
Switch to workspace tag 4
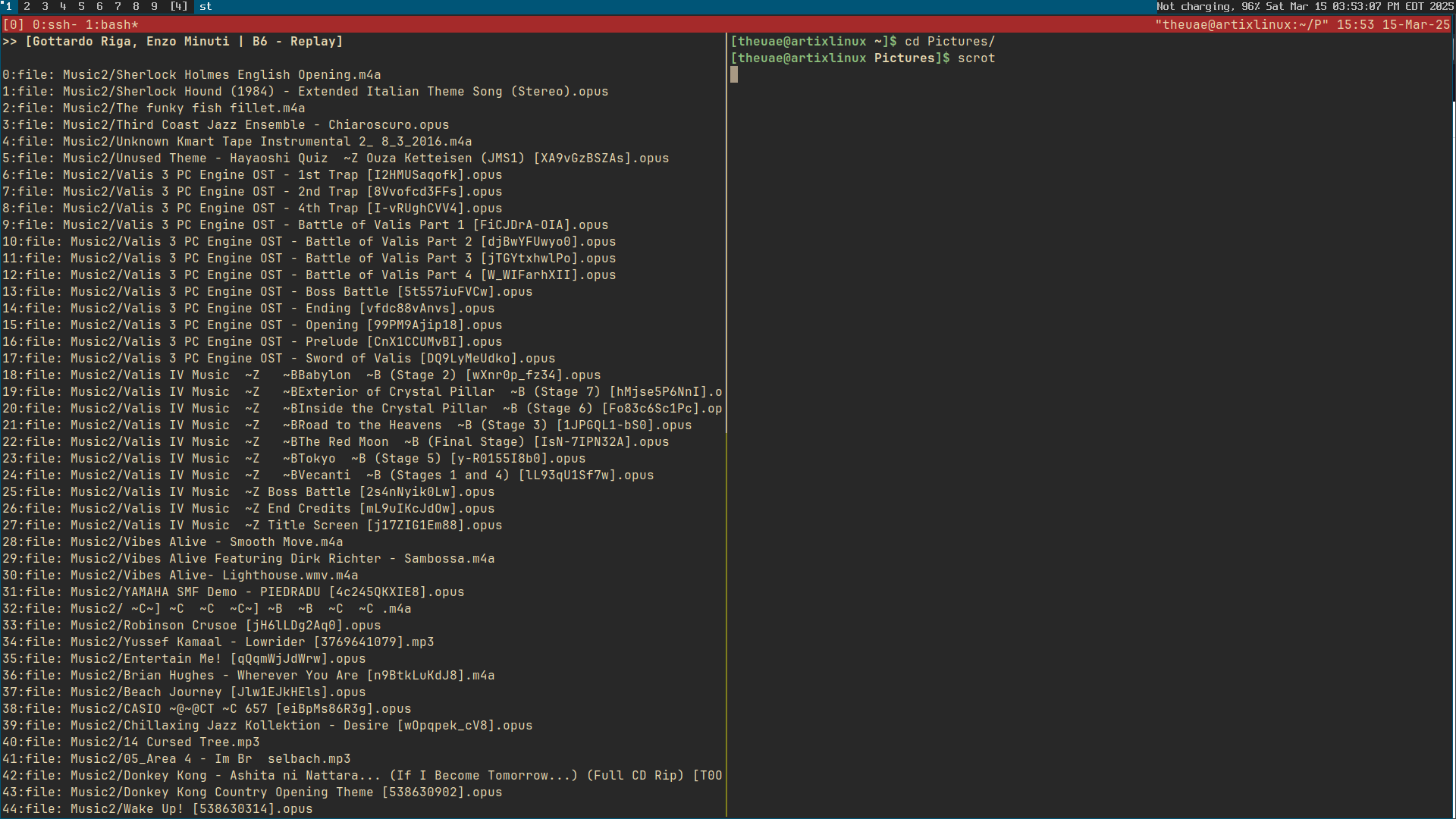[64, 7]
